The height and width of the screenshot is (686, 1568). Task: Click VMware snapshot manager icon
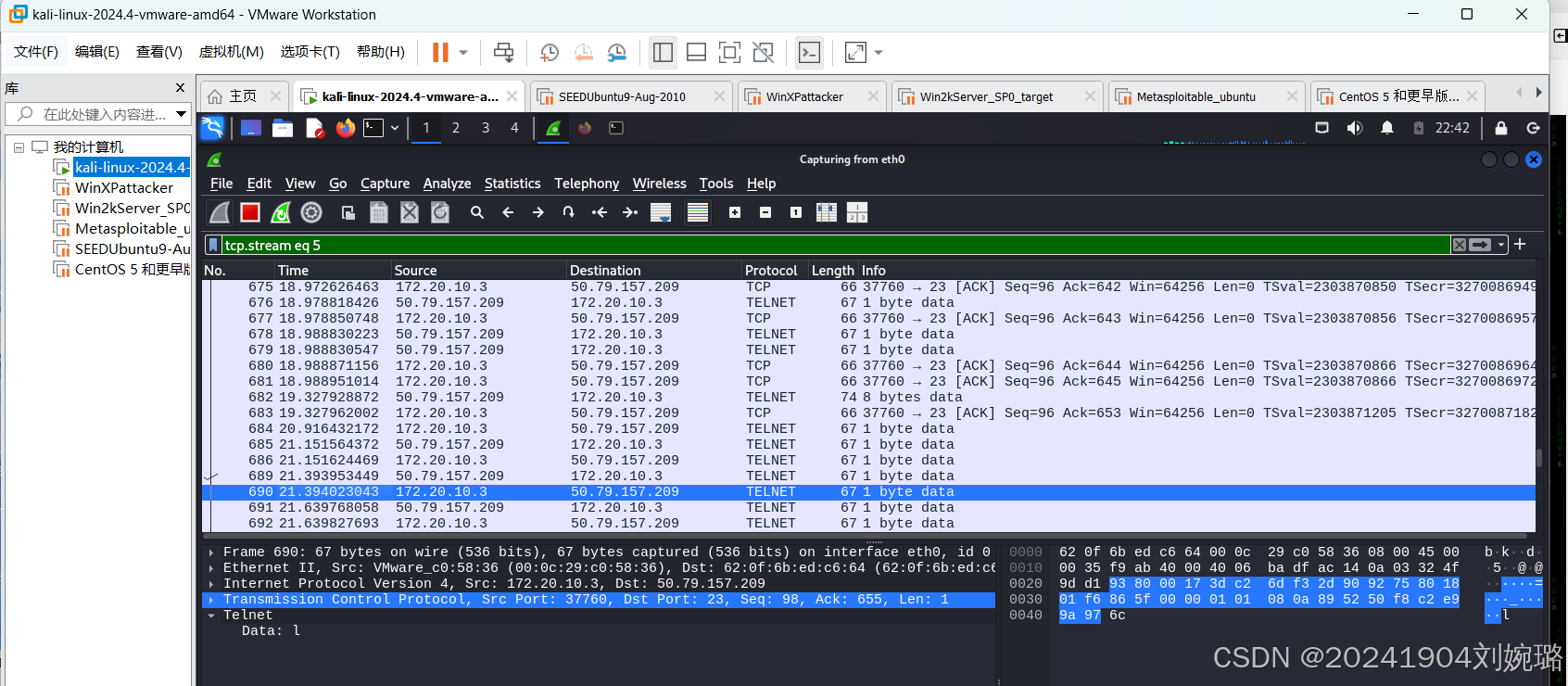click(x=616, y=53)
